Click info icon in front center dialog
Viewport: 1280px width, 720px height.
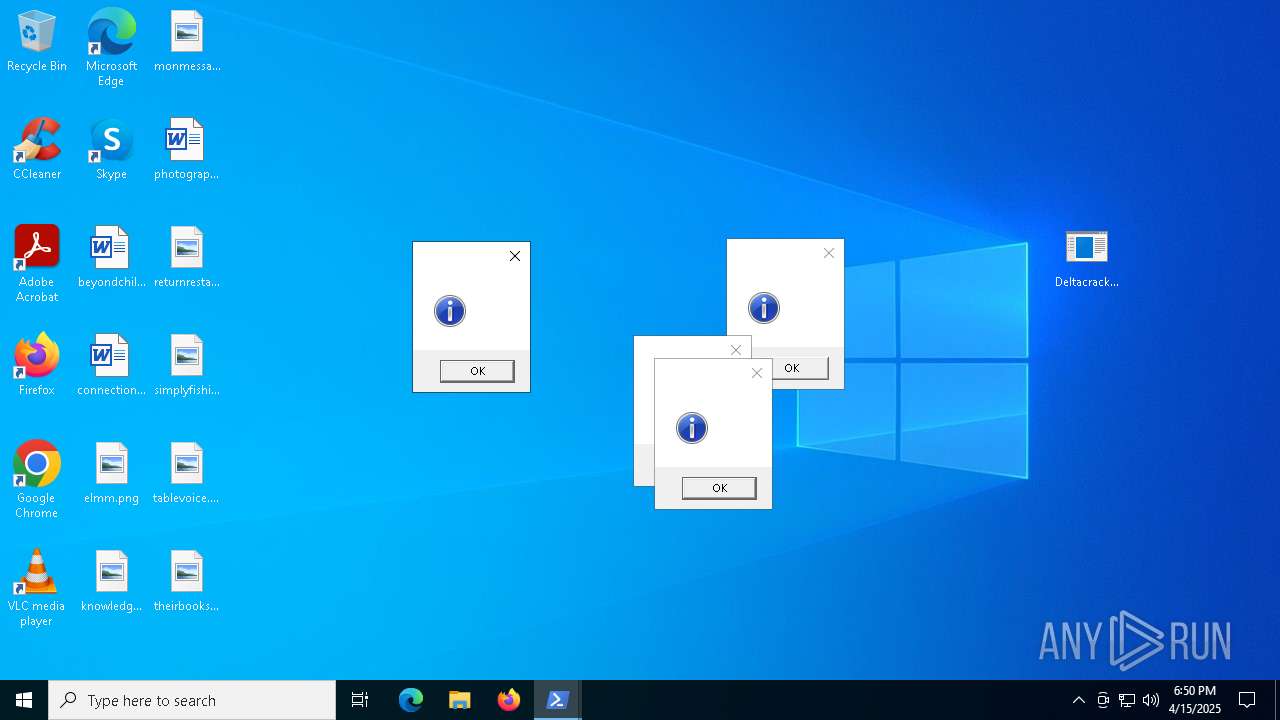pos(692,428)
